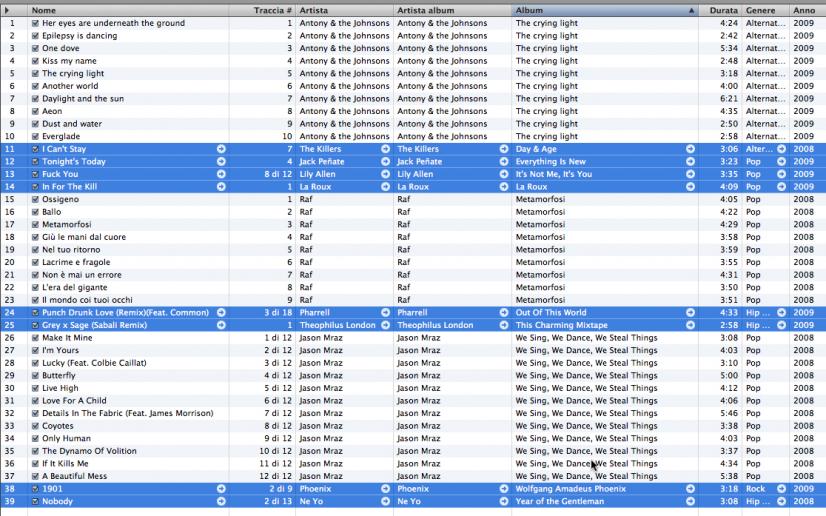Screen dimensions: 826x516
Task: Select the track The Dynamo Of Volition
Action: (89, 451)
